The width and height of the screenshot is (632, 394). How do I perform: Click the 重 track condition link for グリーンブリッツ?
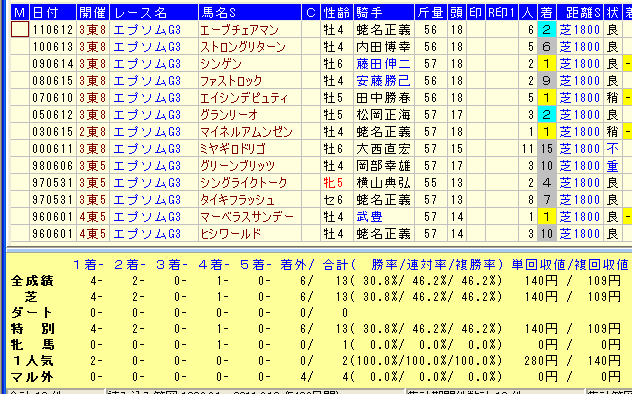(612, 166)
